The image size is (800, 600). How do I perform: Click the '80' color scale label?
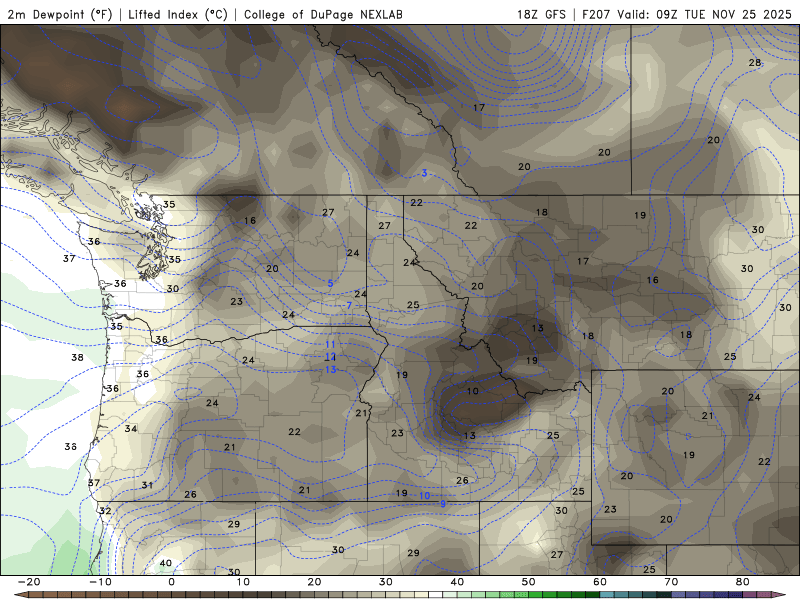click(x=742, y=582)
